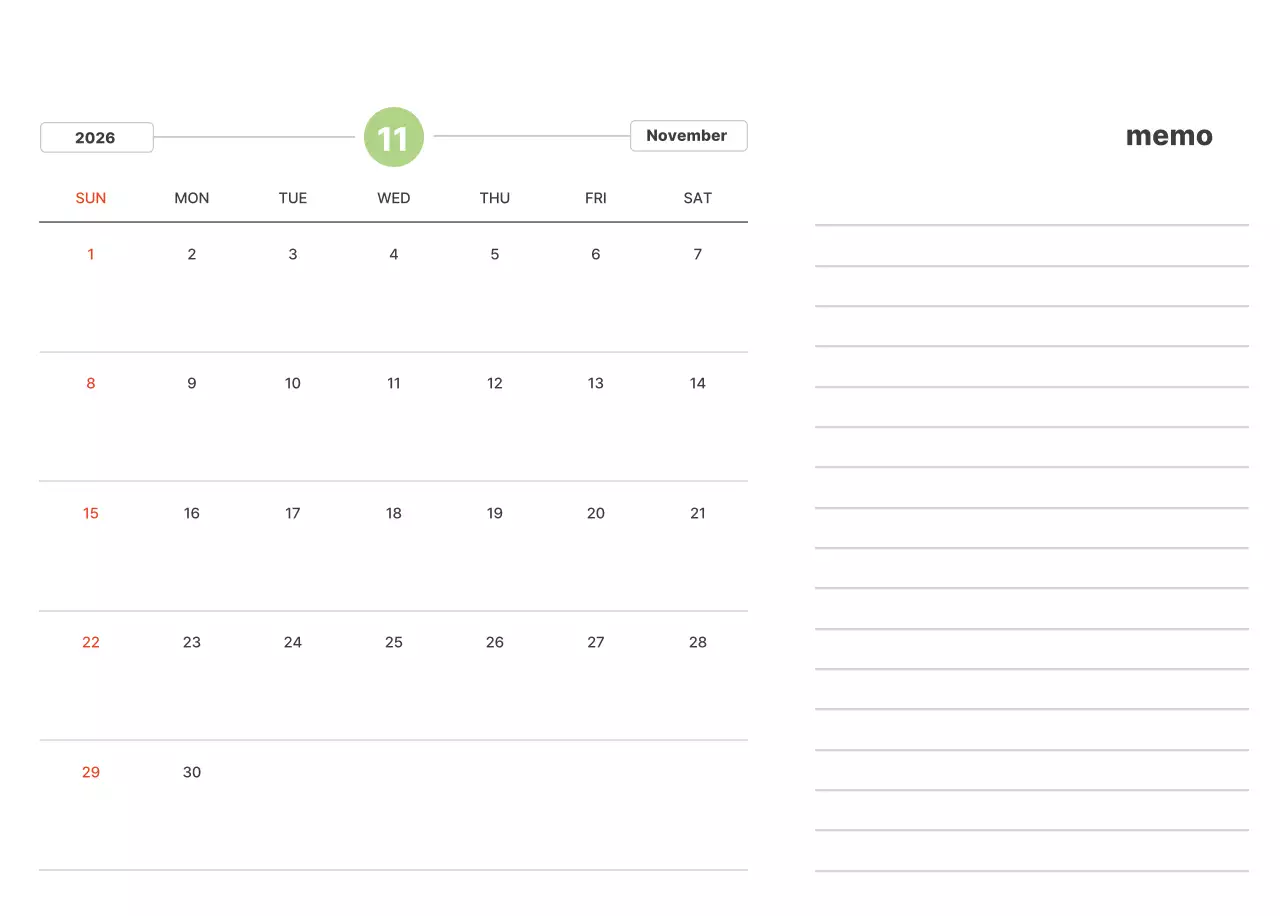This screenshot has height=916, width=1280.
Task: Select Sunday November 1
Action: click(x=91, y=254)
